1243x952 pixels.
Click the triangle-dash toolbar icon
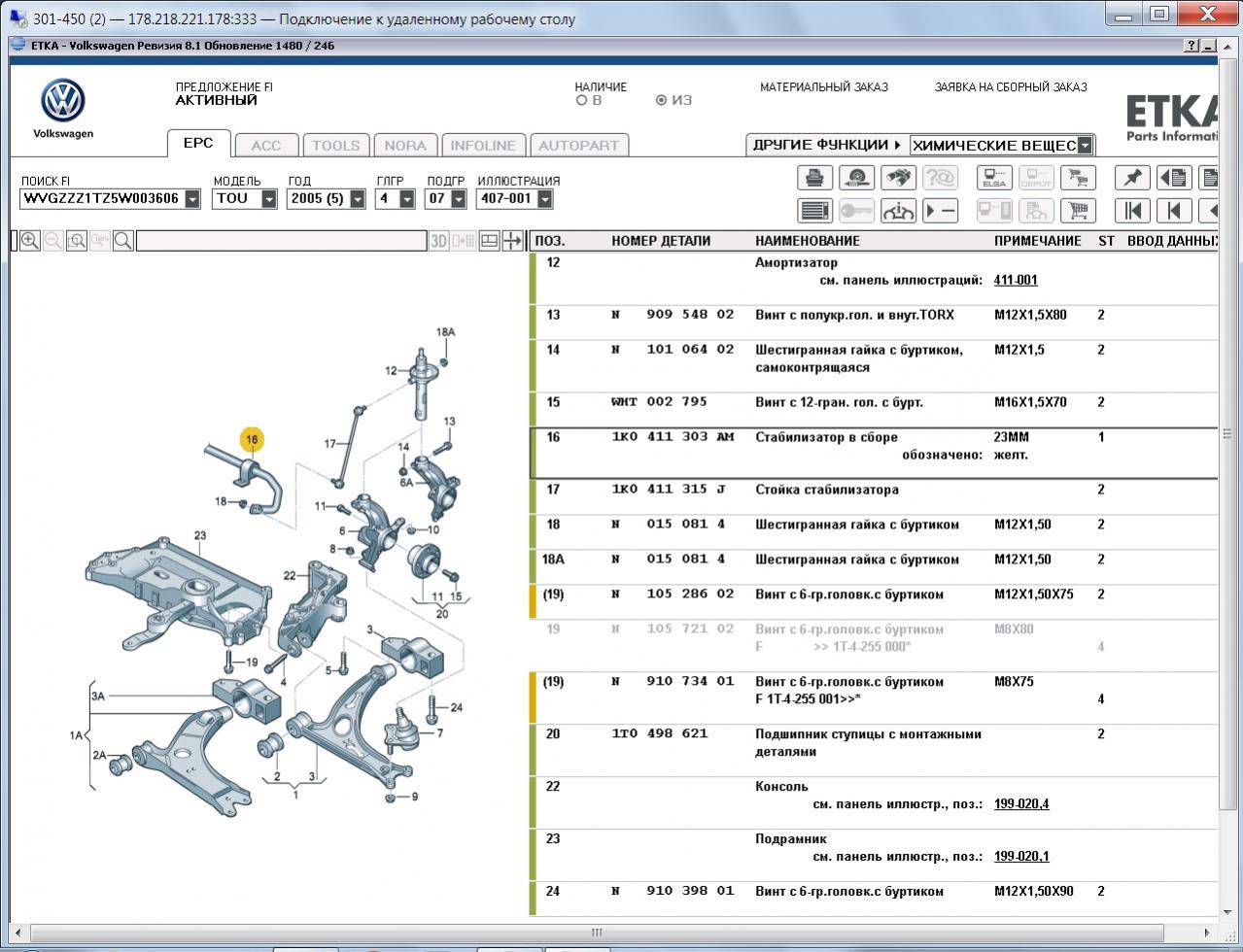point(940,211)
